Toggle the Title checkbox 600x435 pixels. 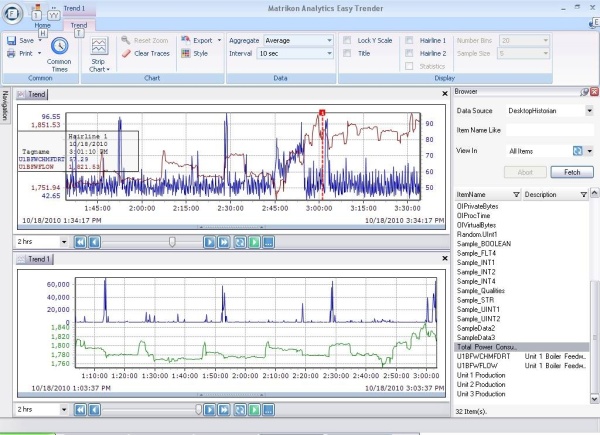pos(347,53)
